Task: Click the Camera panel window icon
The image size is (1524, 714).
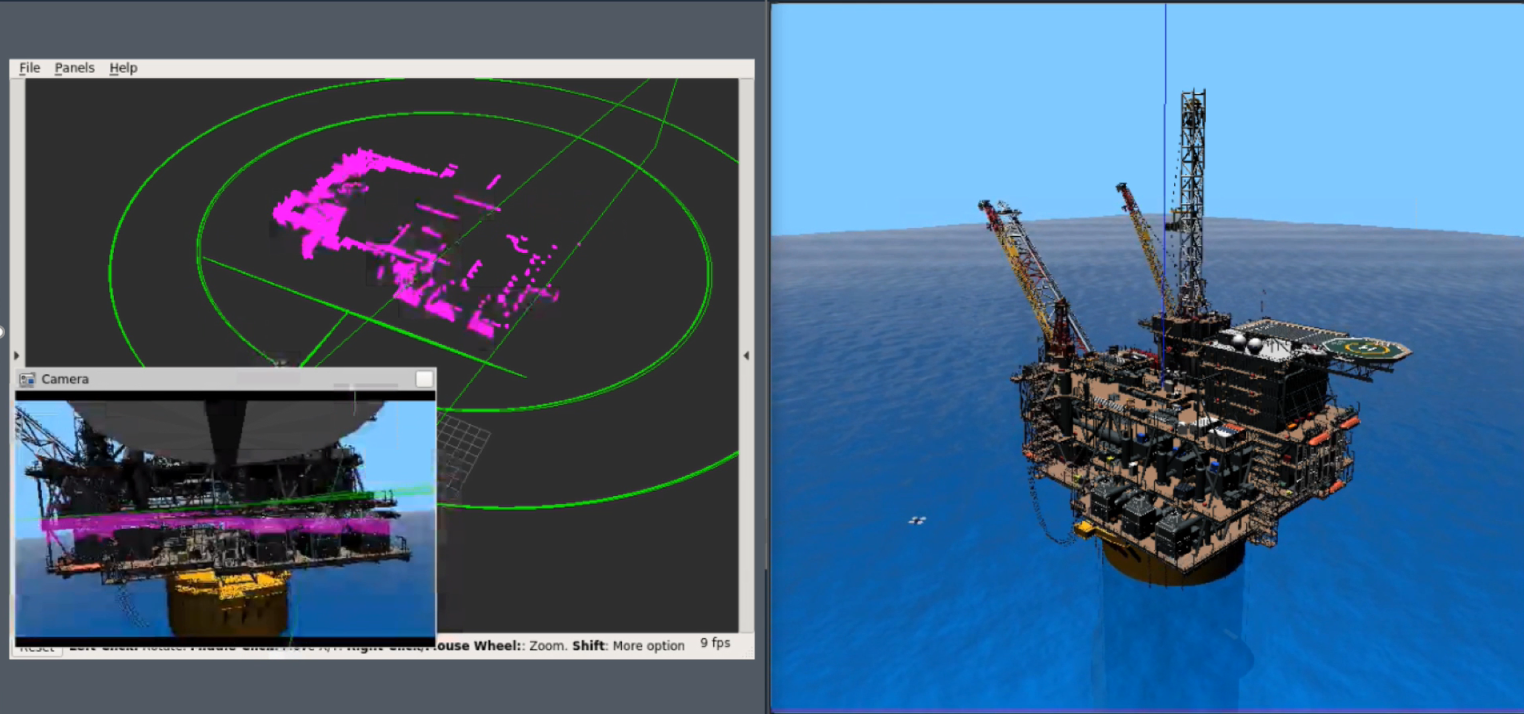Action: click(x=27, y=379)
